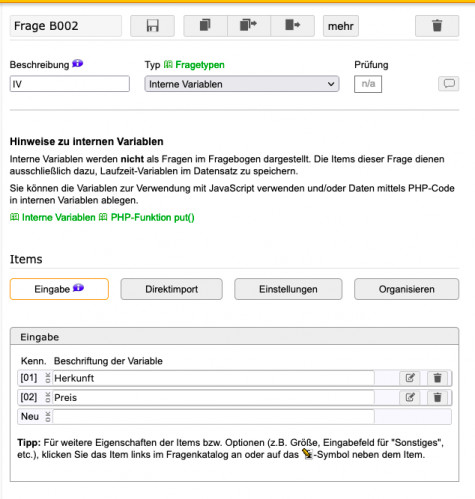475x499 pixels.
Task: Click the duplicate question copy icon
Action: 205,26
